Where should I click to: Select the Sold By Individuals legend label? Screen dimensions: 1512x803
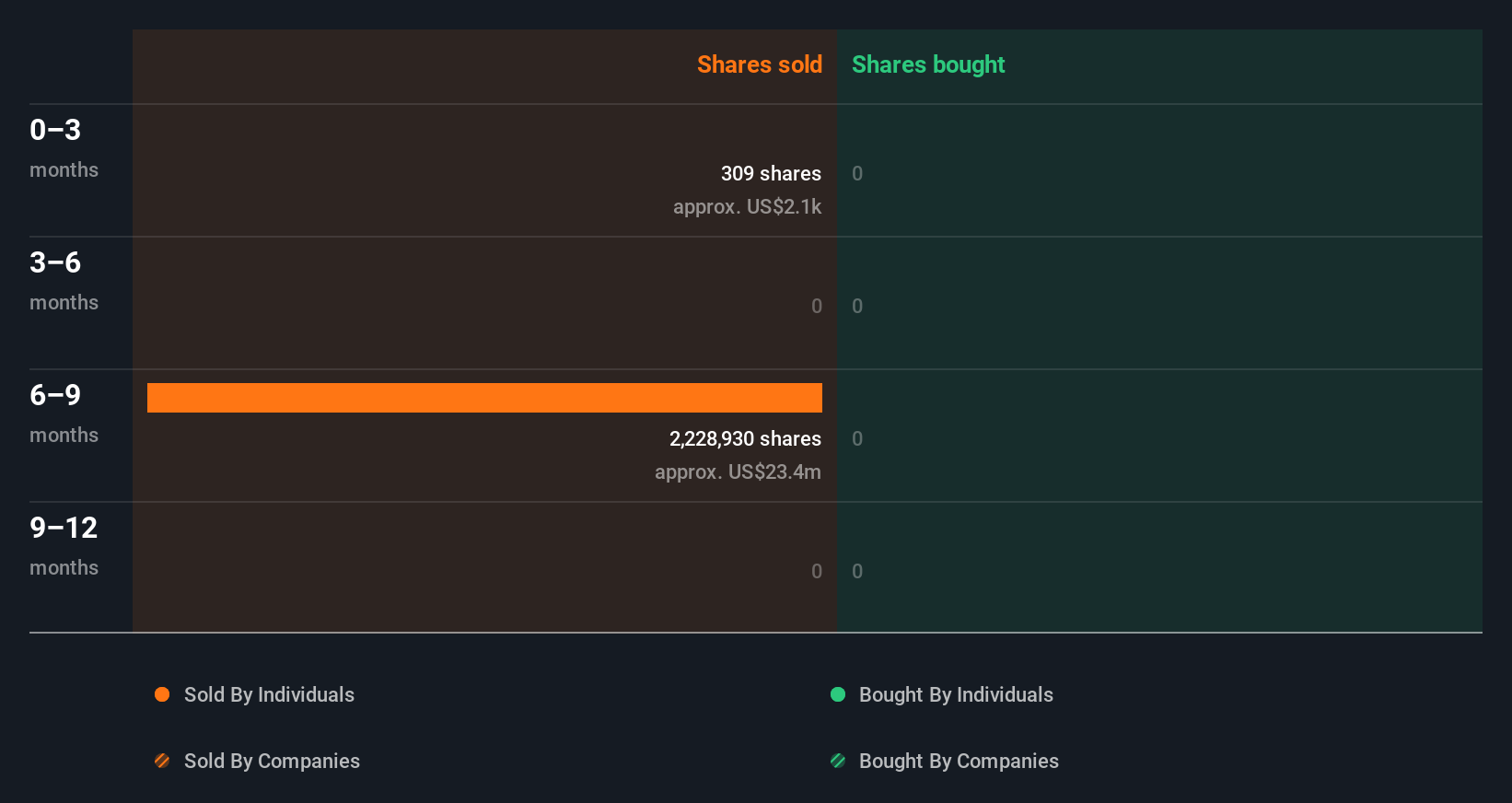click(x=269, y=694)
